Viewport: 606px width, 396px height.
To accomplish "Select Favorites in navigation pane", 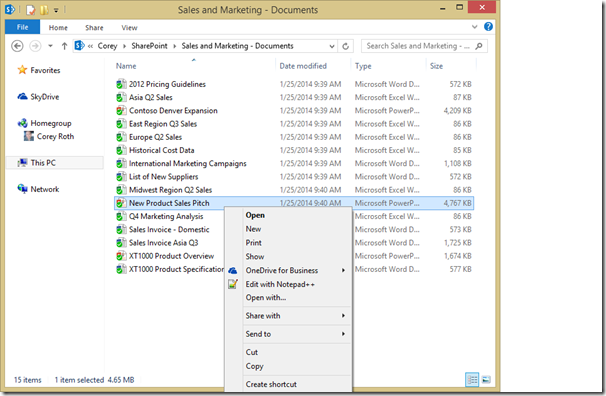I will click(45, 70).
